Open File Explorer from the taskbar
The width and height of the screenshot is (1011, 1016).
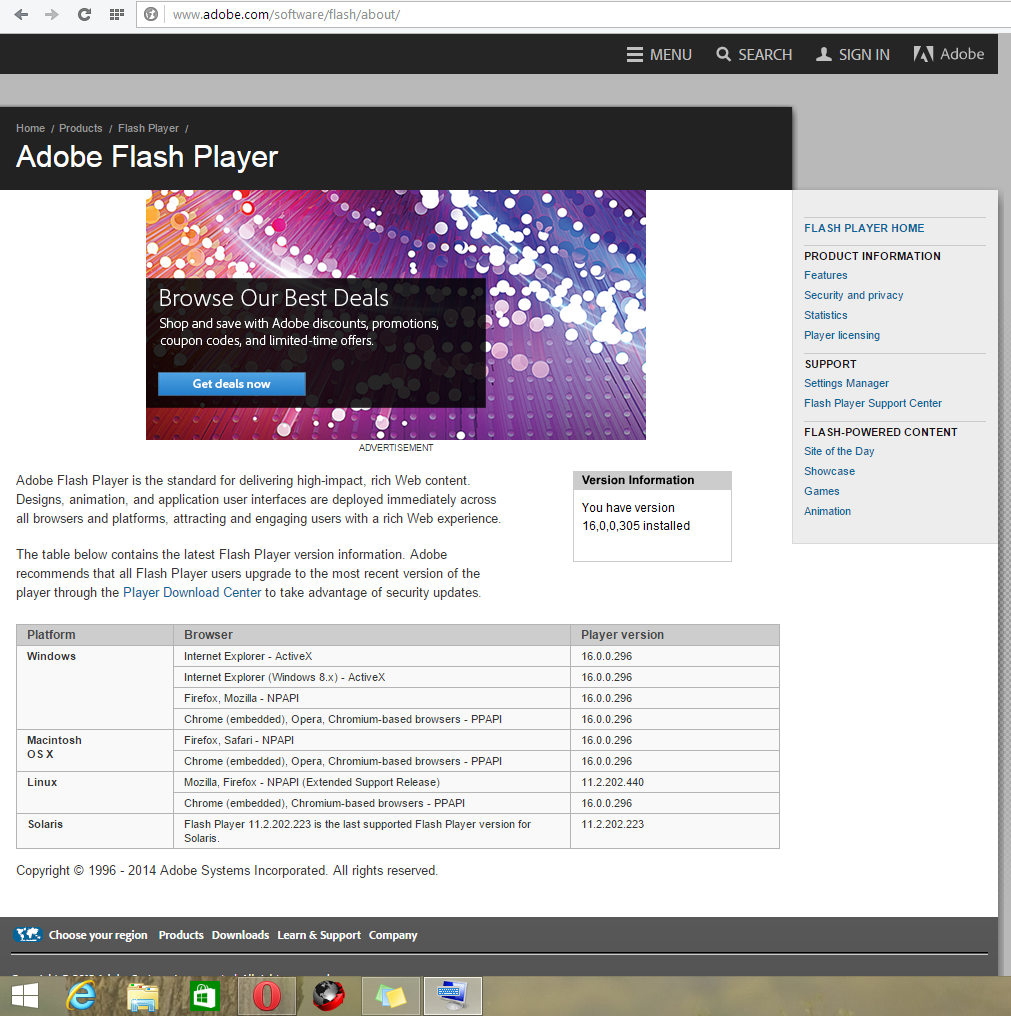tap(143, 997)
